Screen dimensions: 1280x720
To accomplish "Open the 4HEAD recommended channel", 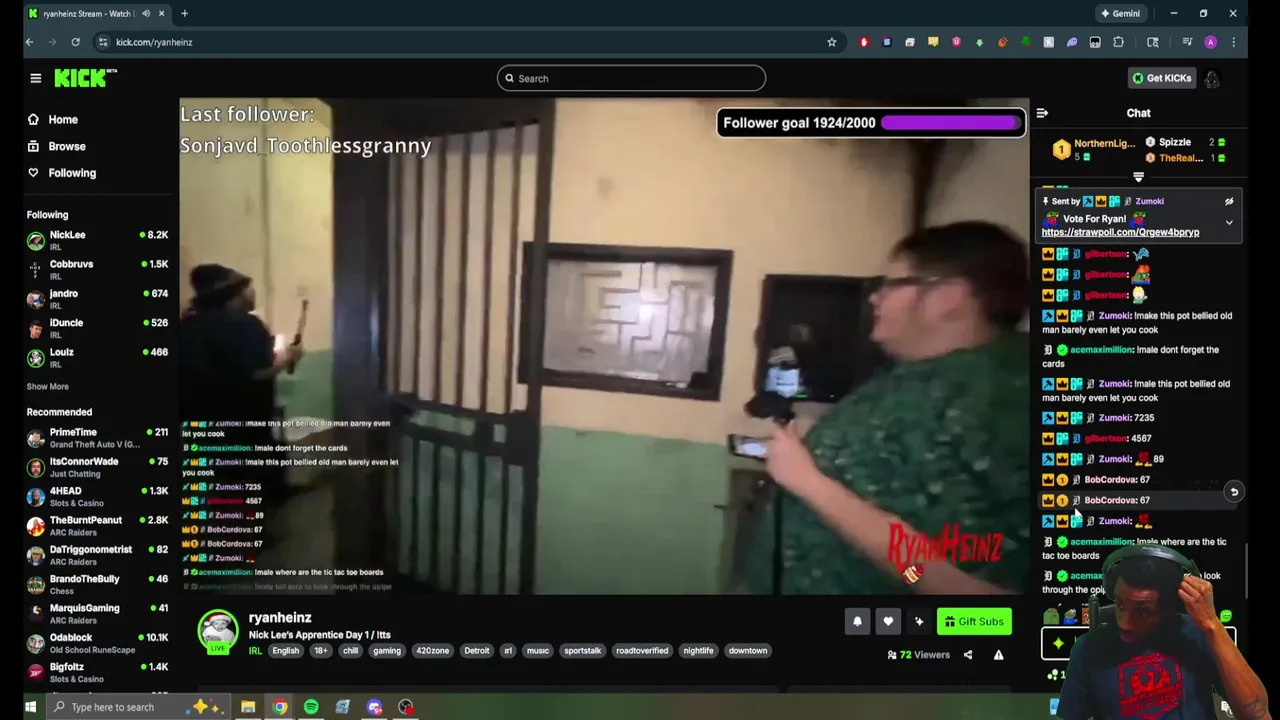I will point(97,497).
